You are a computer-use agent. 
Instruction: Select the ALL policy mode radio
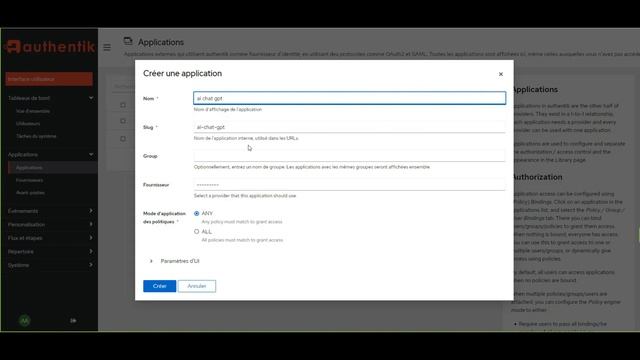[x=196, y=231]
